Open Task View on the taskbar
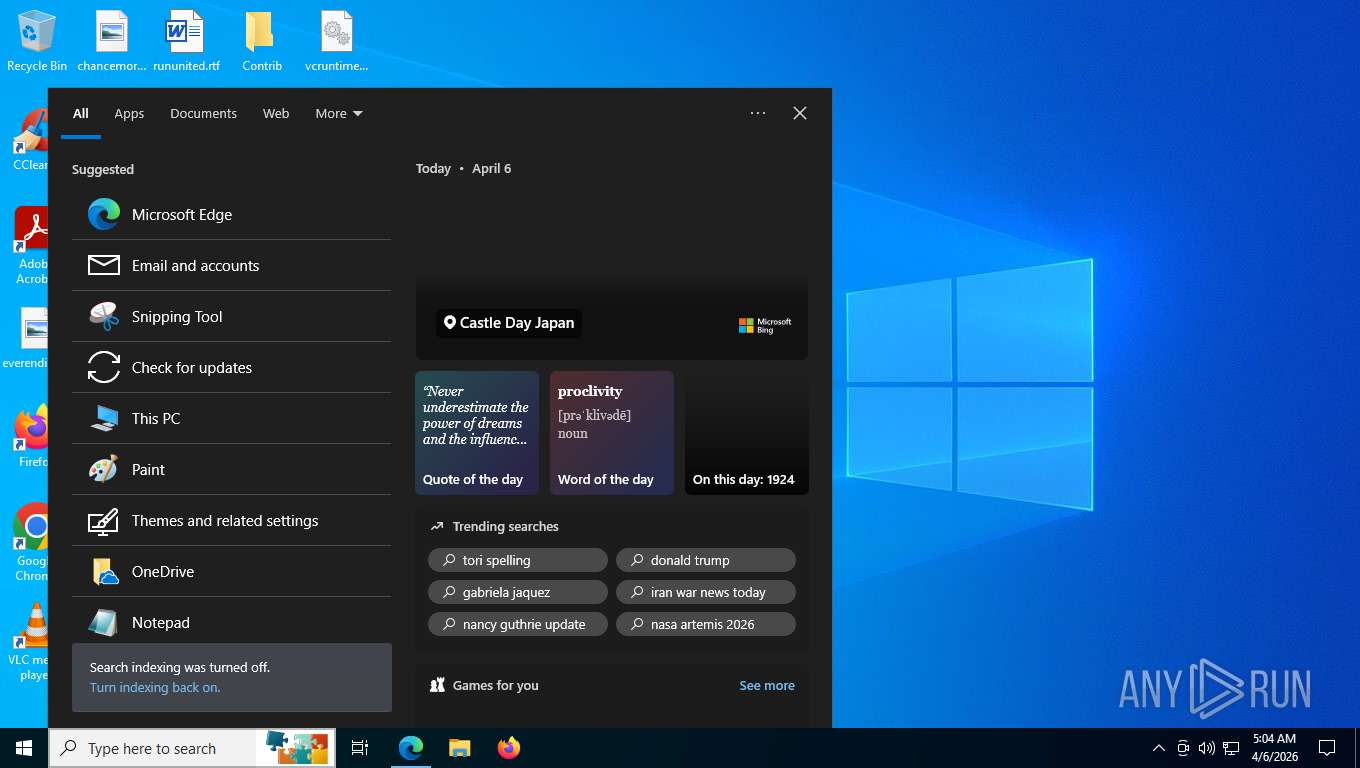1360x768 pixels. click(360, 748)
